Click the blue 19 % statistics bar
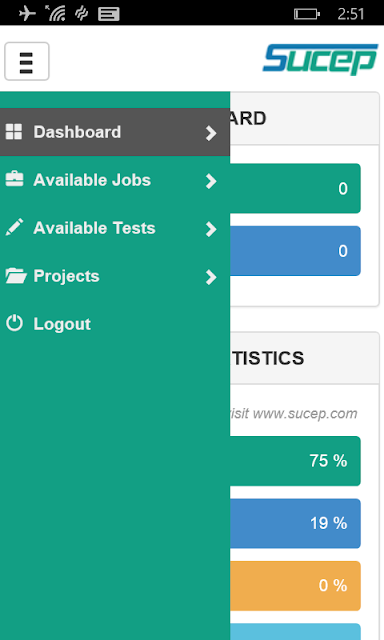The width and height of the screenshot is (384, 640). tap(295, 523)
